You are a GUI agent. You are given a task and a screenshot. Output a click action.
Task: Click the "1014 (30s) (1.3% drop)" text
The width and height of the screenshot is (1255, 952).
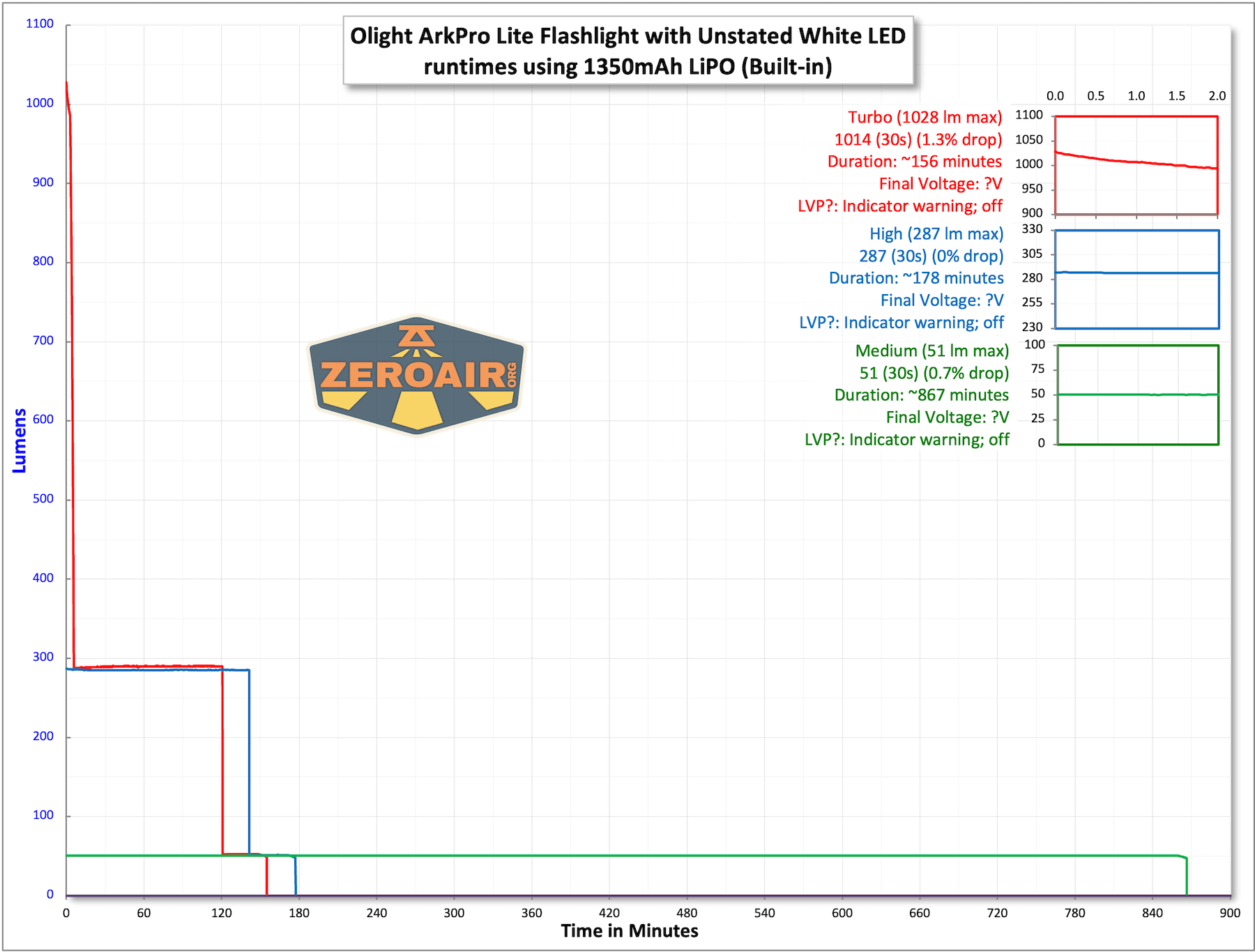tap(918, 139)
